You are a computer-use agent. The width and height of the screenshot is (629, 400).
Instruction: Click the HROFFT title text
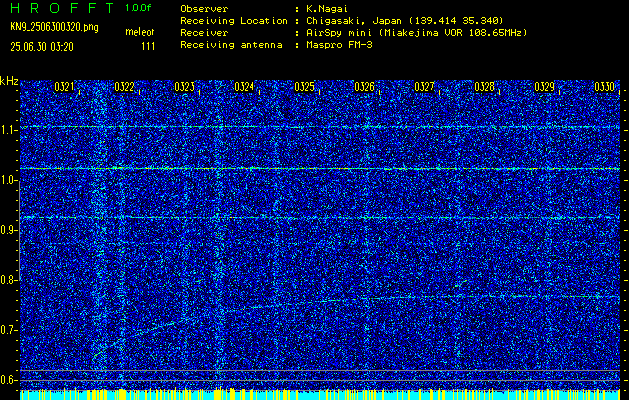click(x=62, y=8)
